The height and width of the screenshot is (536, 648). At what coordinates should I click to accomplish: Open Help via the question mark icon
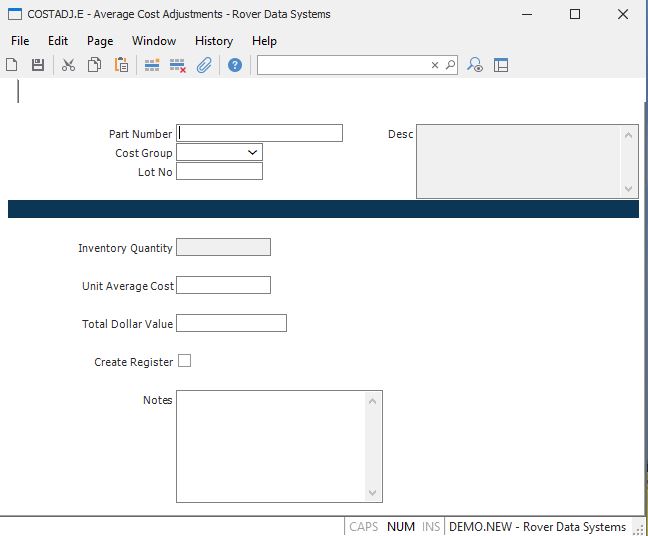point(235,65)
